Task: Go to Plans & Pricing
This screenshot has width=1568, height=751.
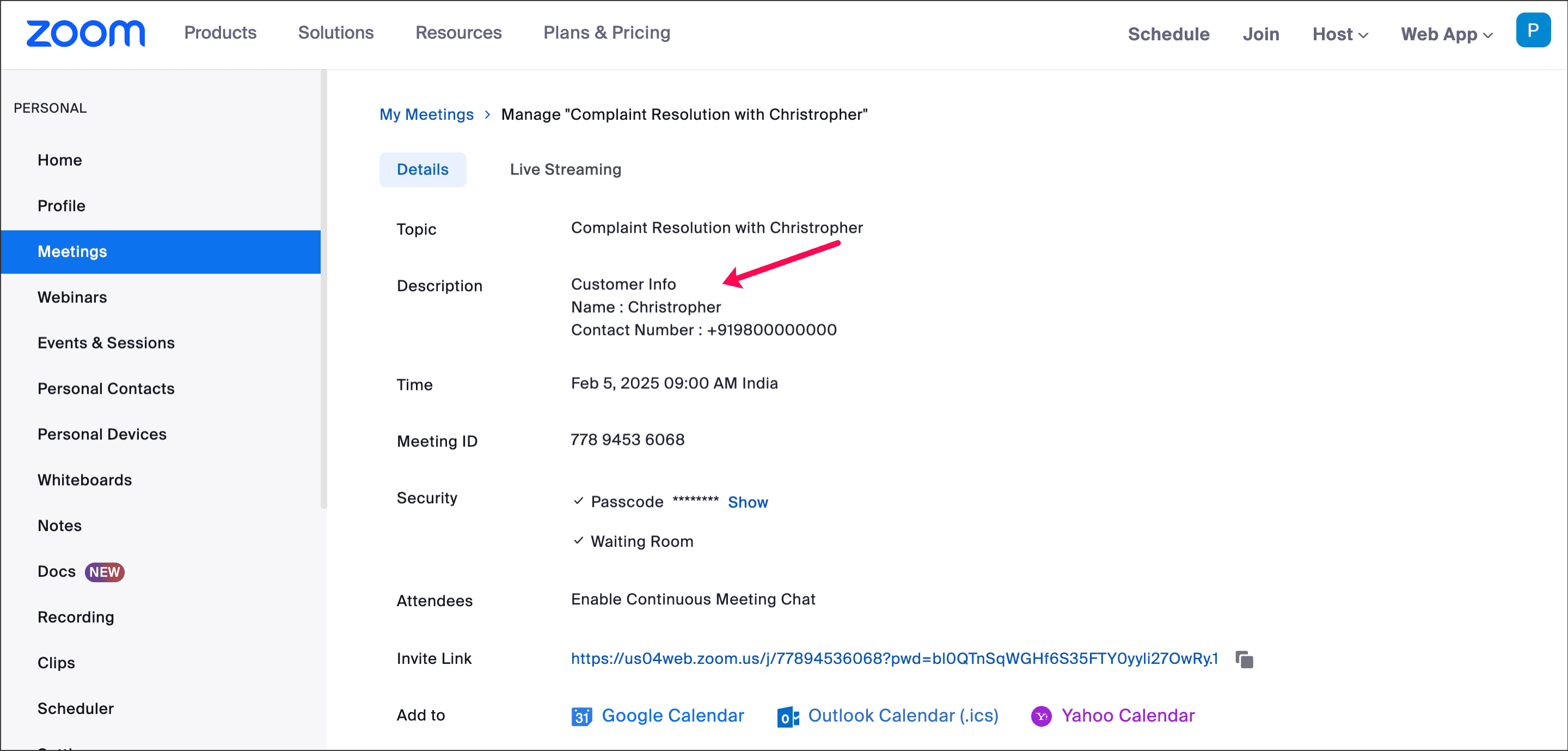Action: coord(607,32)
